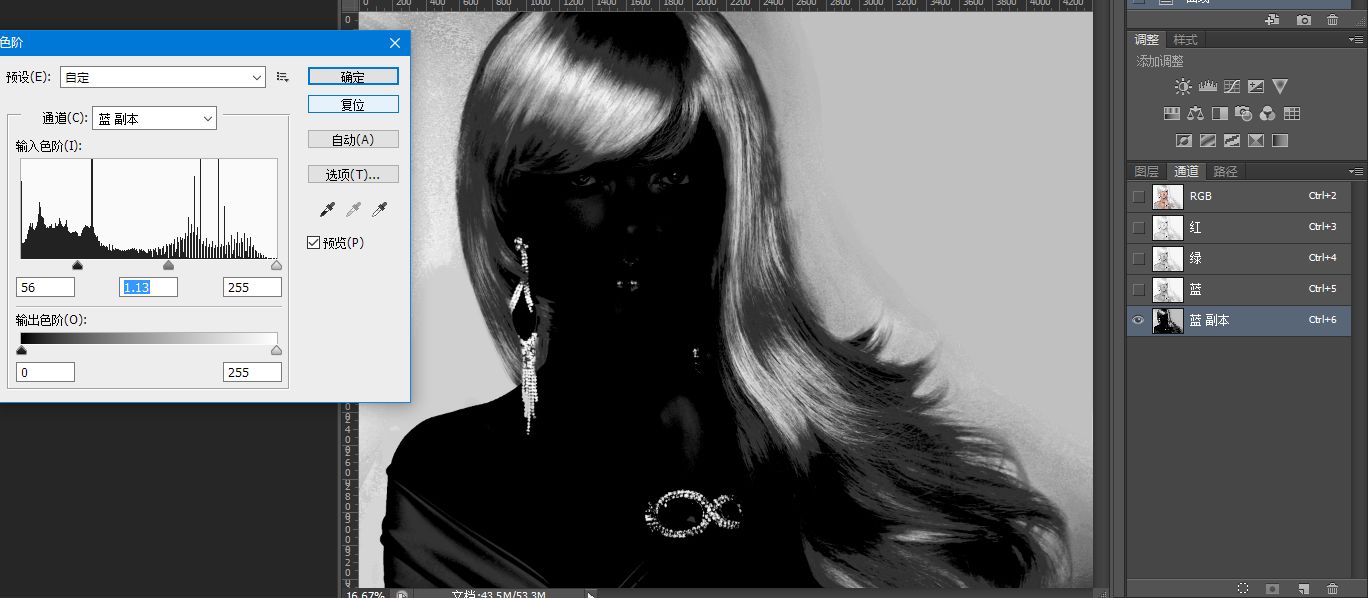Image resolution: width=1368 pixels, height=598 pixels.
Task: Open the Levels preset options menu
Action: (x=282, y=75)
